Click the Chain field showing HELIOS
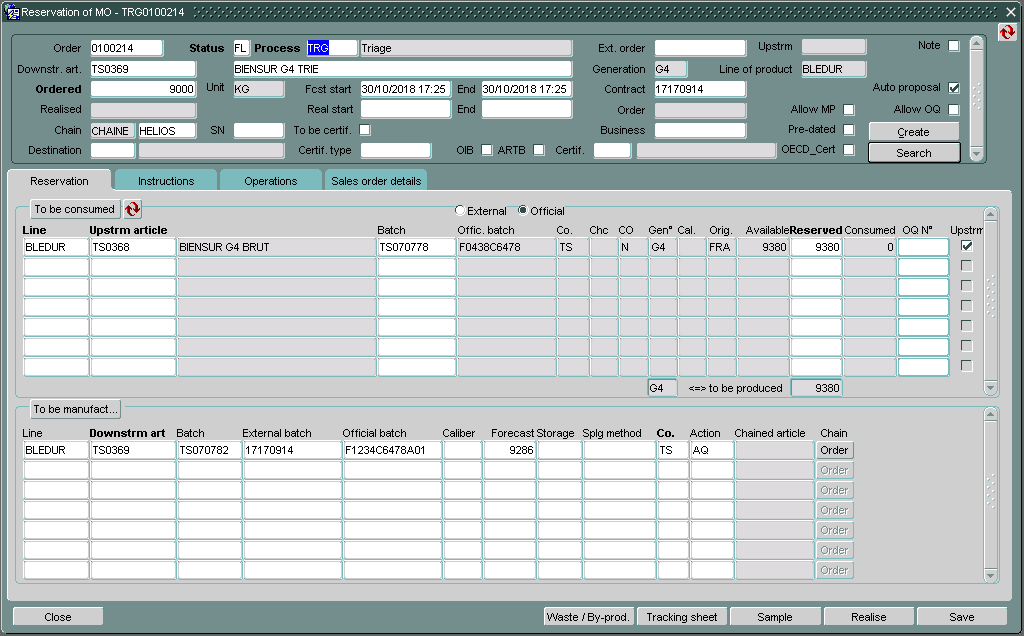The width and height of the screenshot is (1024, 636). coord(167,131)
